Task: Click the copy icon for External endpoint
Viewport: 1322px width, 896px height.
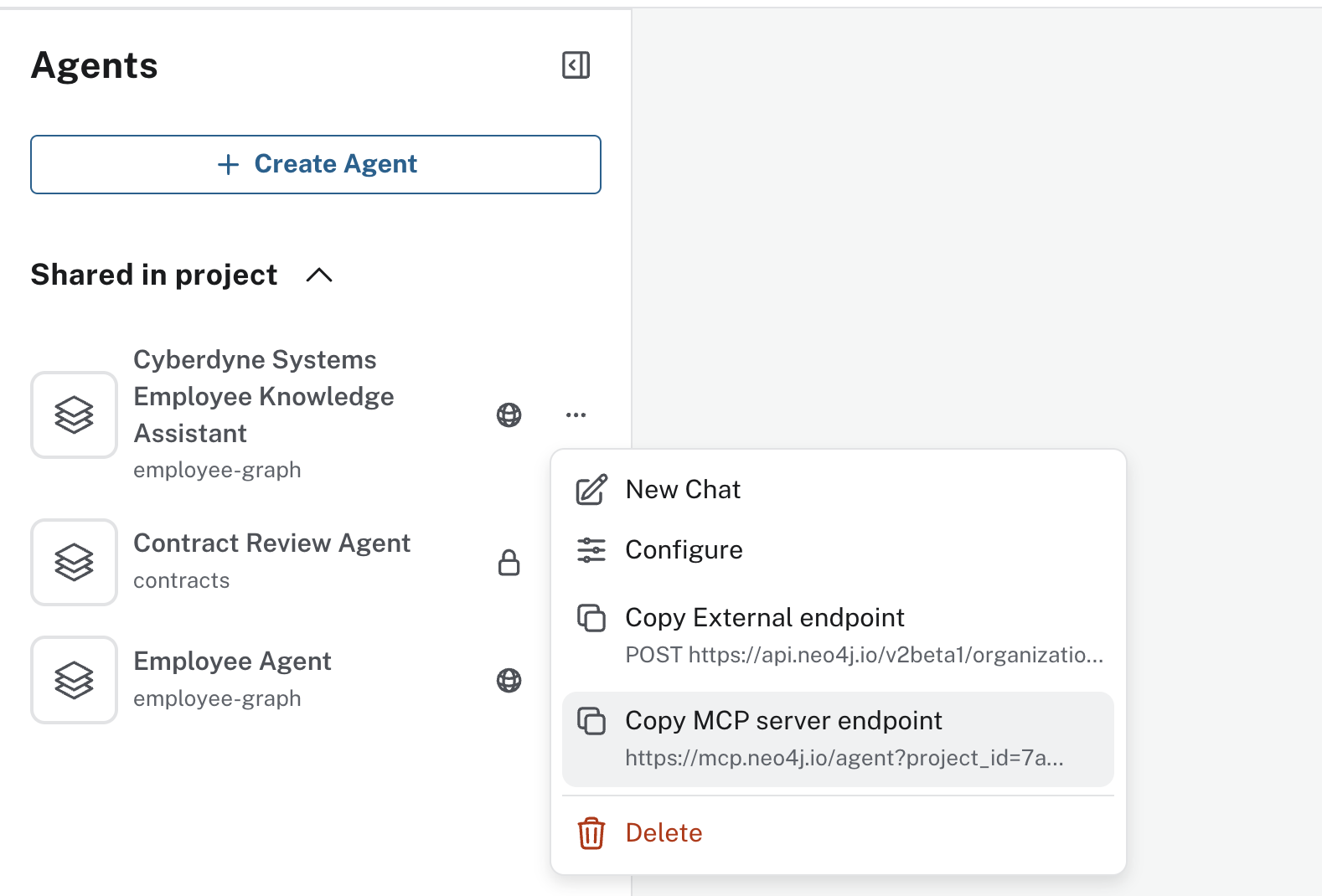Action: pyautogui.click(x=591, y=618)
